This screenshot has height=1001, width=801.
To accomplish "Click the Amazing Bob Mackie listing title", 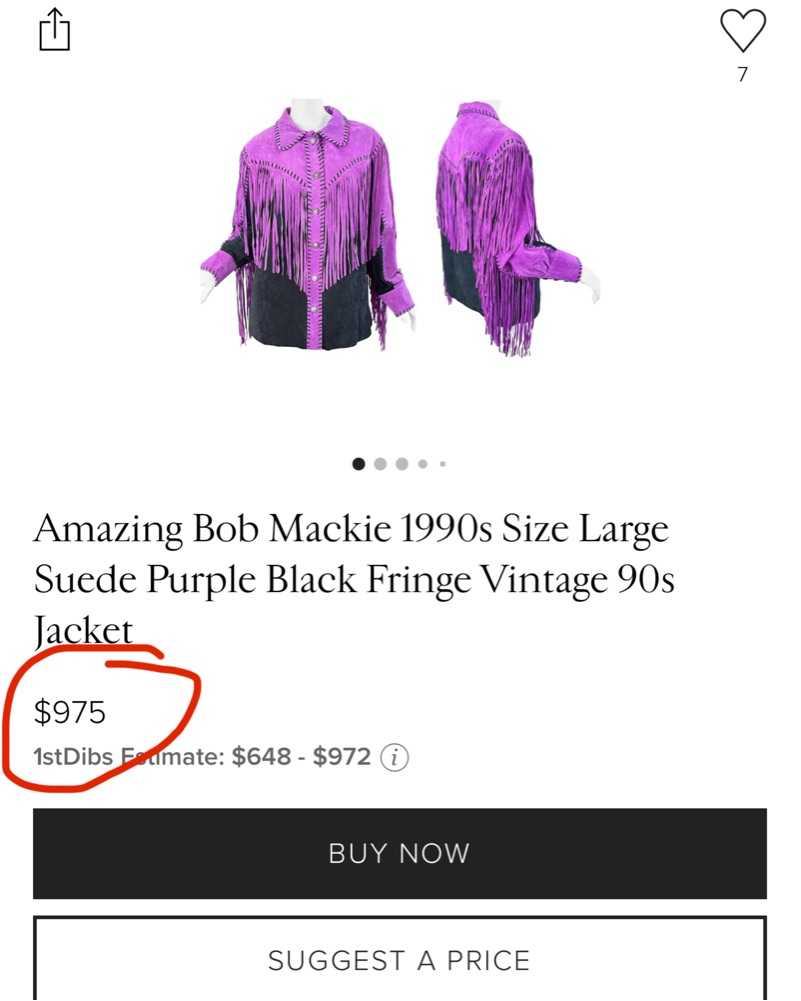I will [x=350, y=529].
